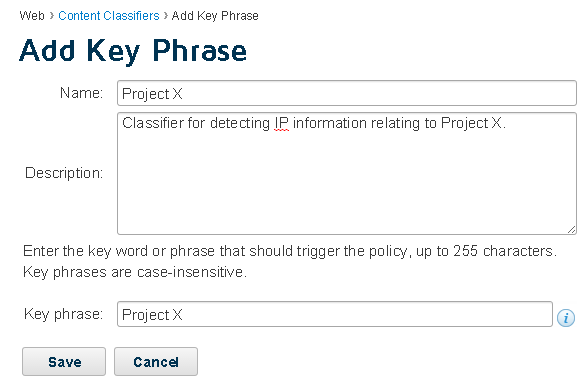This screenshot has height=378, width=577.
Task: Click the case-insensitive note text
Action: 135,272
